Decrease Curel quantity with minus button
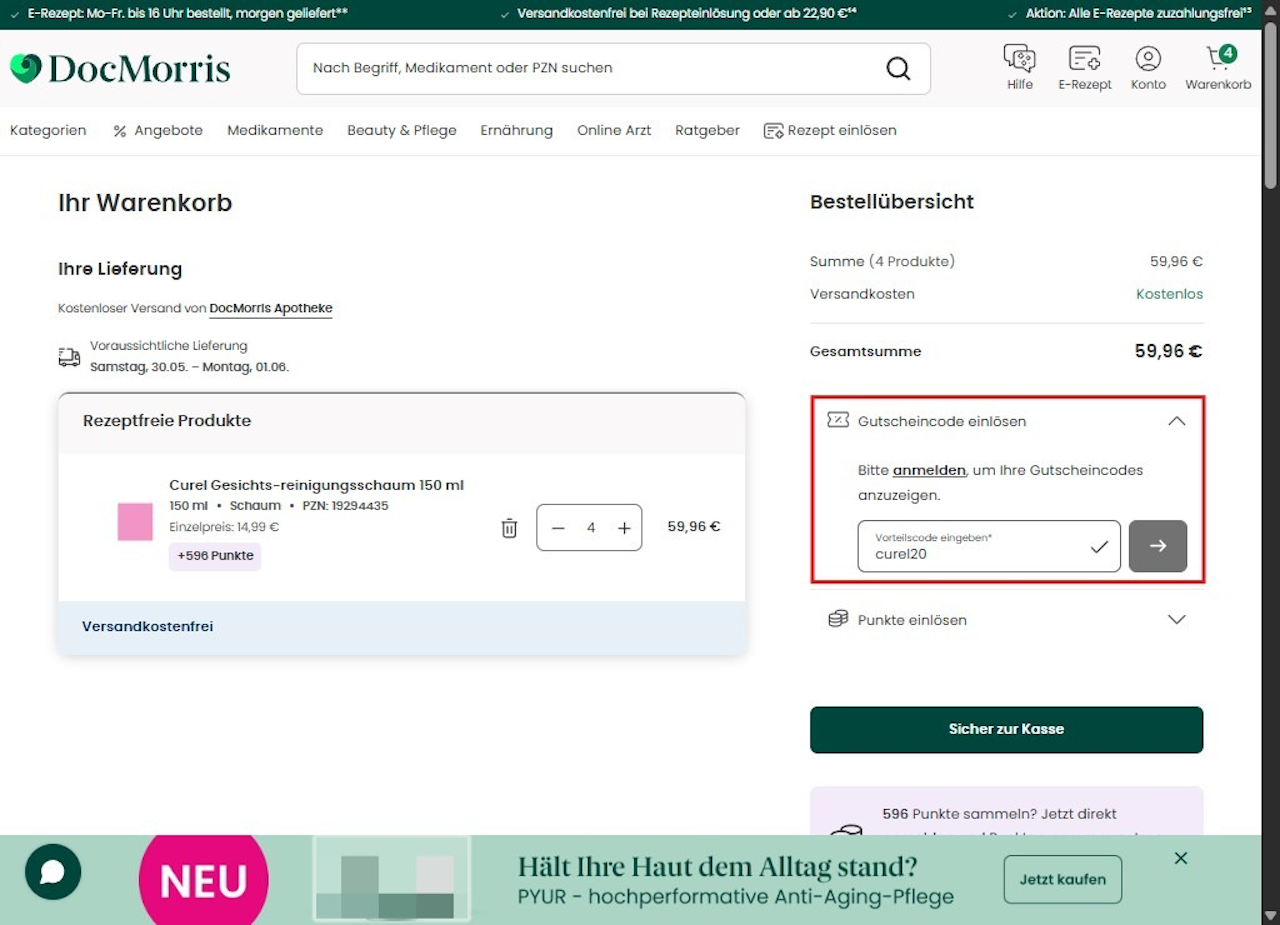The height and width of the screenshot is (925, 1280). tap(558, 528)
